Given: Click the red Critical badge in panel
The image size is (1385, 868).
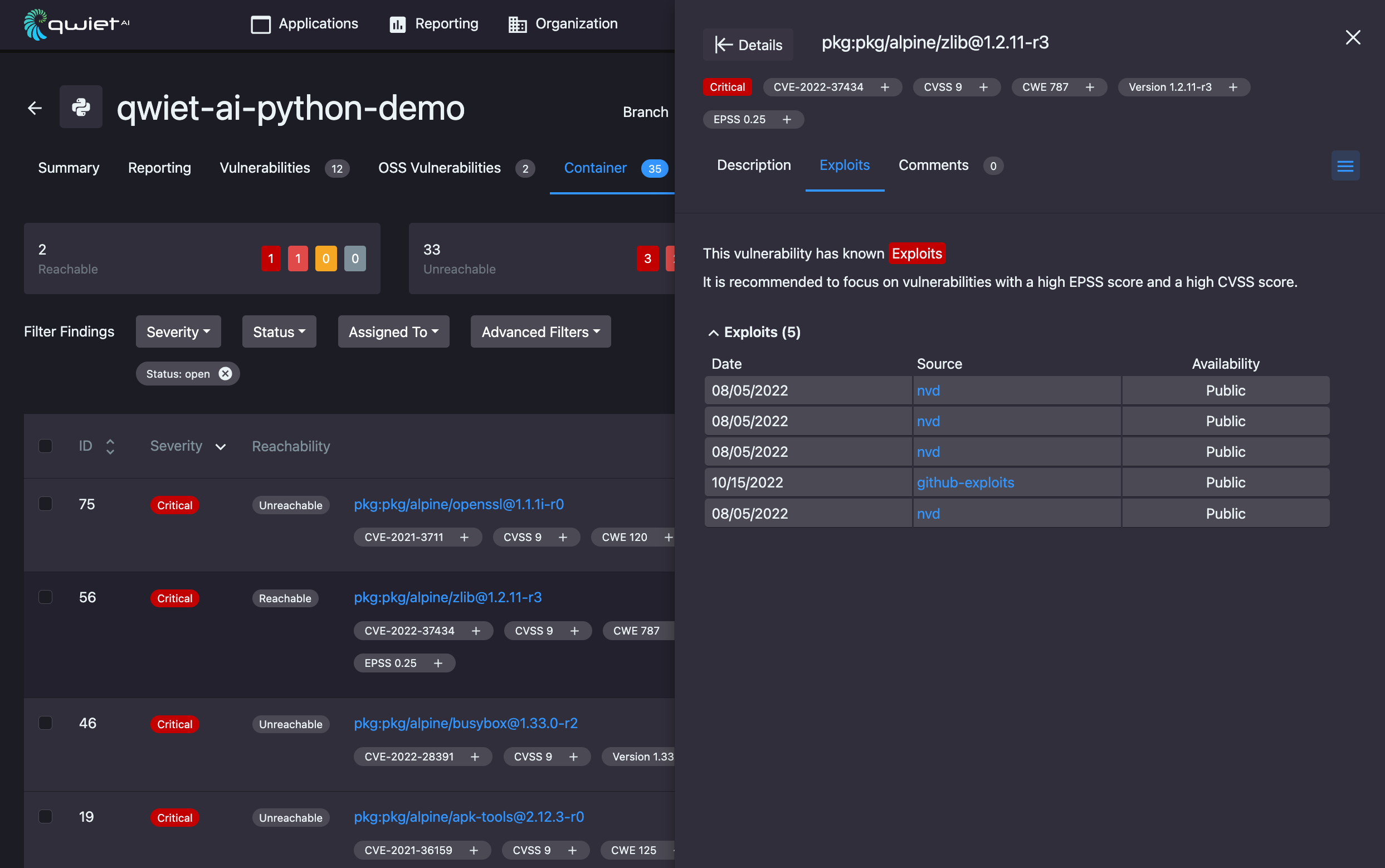Looking at the screenshot, I should click(727, 87).
